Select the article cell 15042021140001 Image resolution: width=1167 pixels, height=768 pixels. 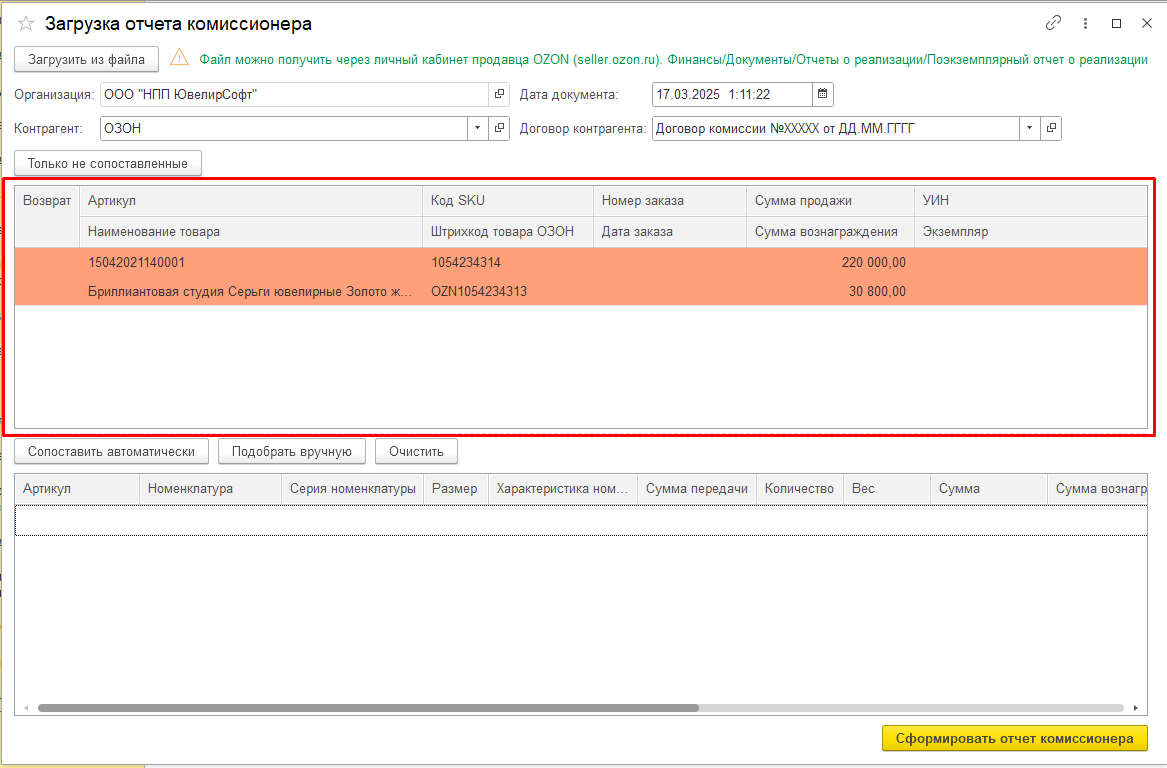tap(251, 262)
